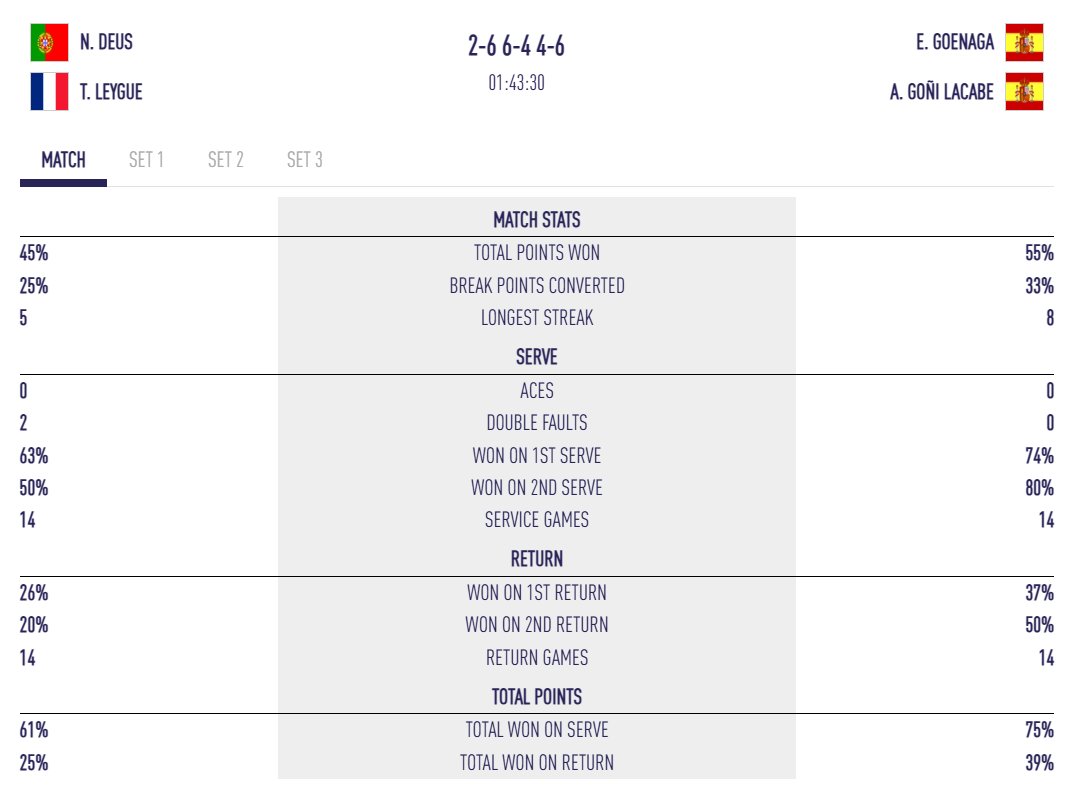The height and width of the screenshot is (796, 1072).
Task: Click the Spain flag beside A. Goñi Lacabe
Action: click(1024, 92)
